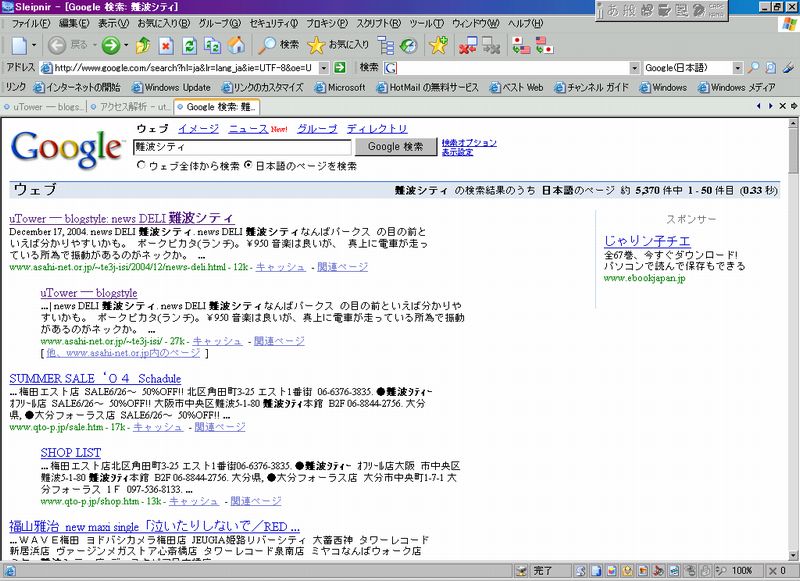Open the 検索オプション link
800x581 pixels.
[469, 143]
